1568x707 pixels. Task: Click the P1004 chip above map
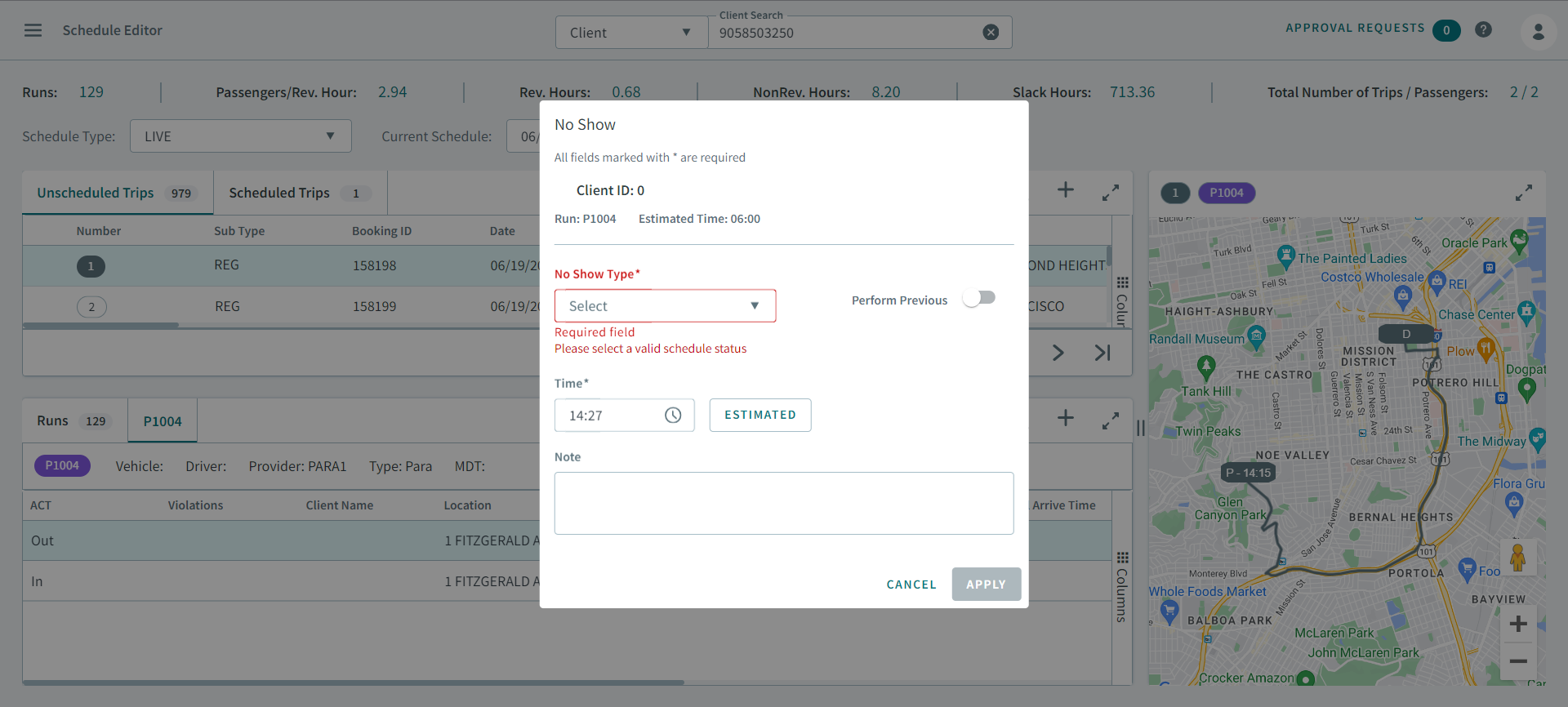click(x=1227, y=193)
